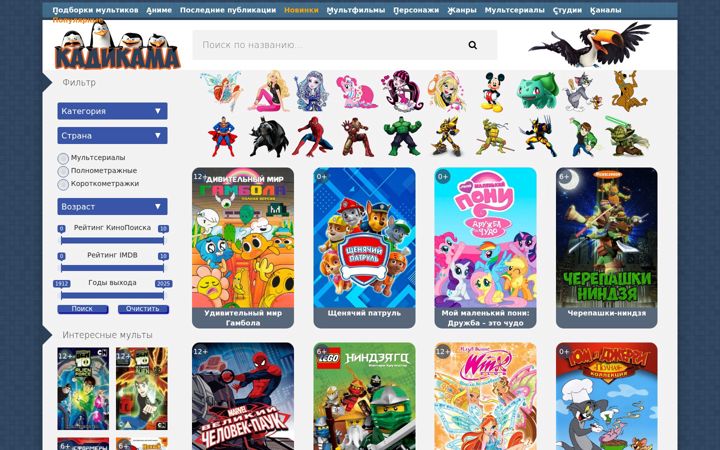Select the Короткометражки radio button

[x=63, y=184]
